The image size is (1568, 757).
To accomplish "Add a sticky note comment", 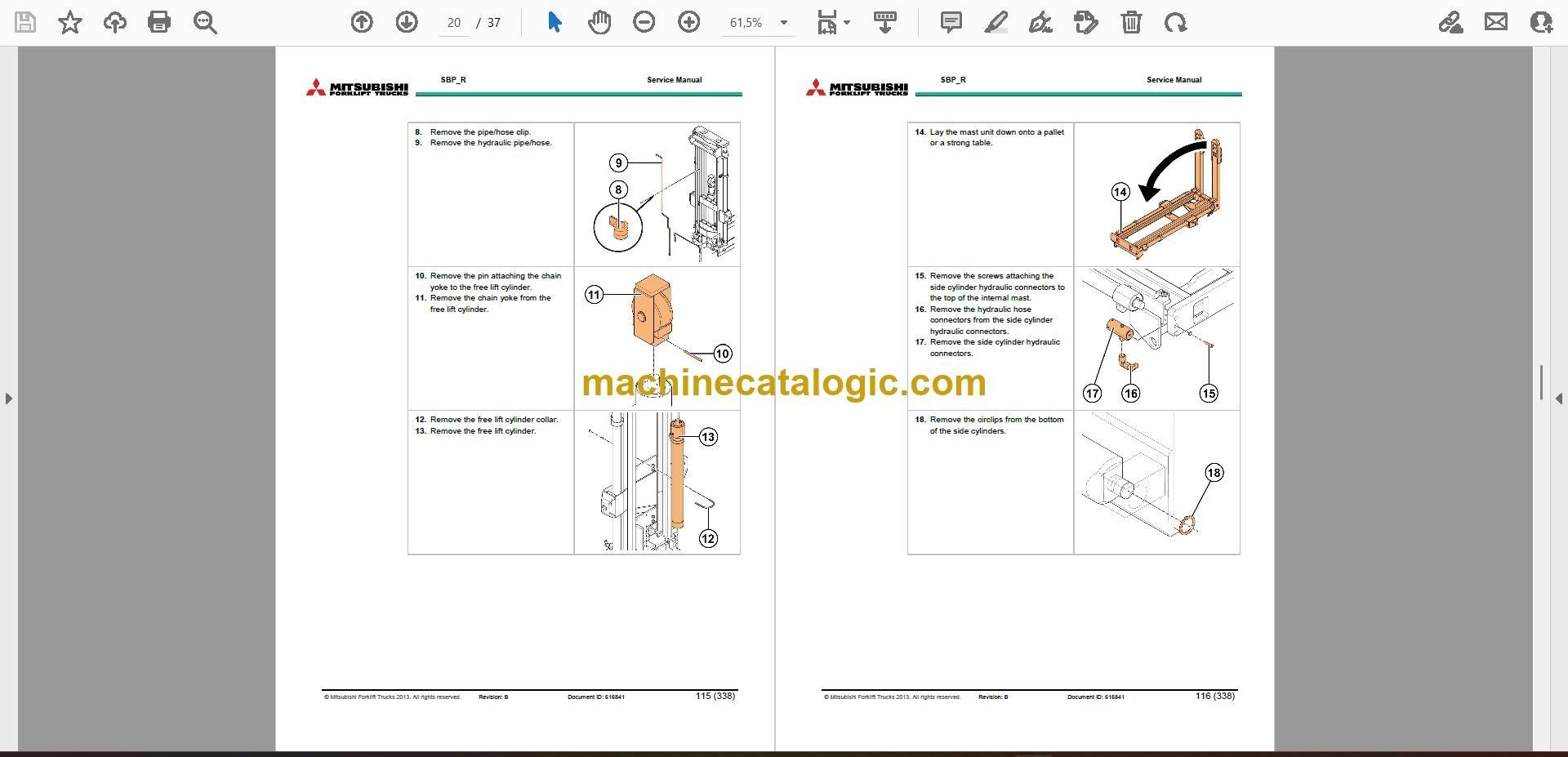I will (x=951, y=22).
